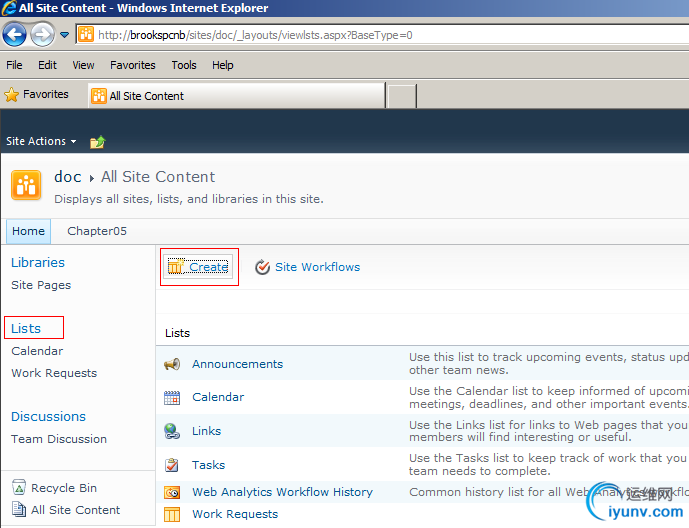
Task: Click the Links globe icon
Action: 172,431
